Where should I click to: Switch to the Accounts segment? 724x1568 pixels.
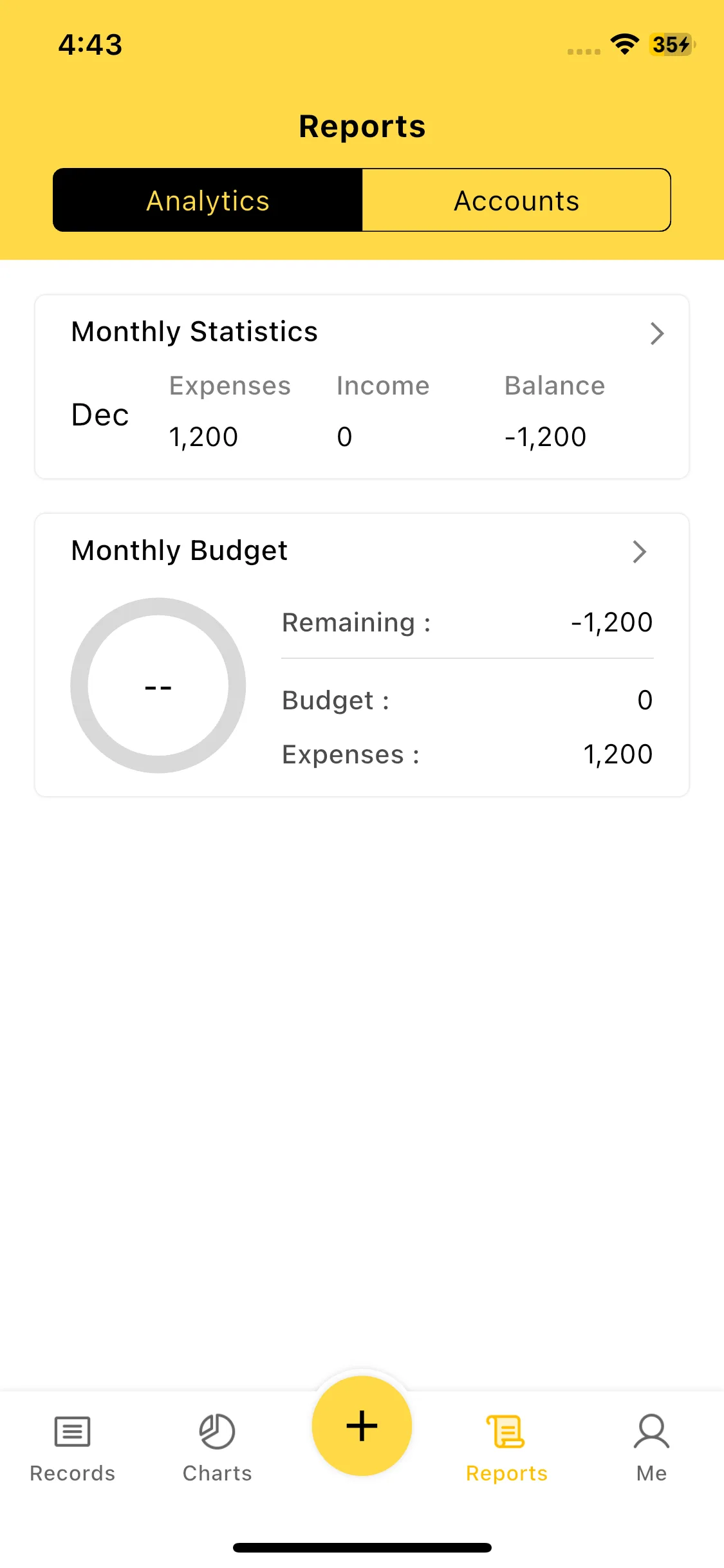517,200
